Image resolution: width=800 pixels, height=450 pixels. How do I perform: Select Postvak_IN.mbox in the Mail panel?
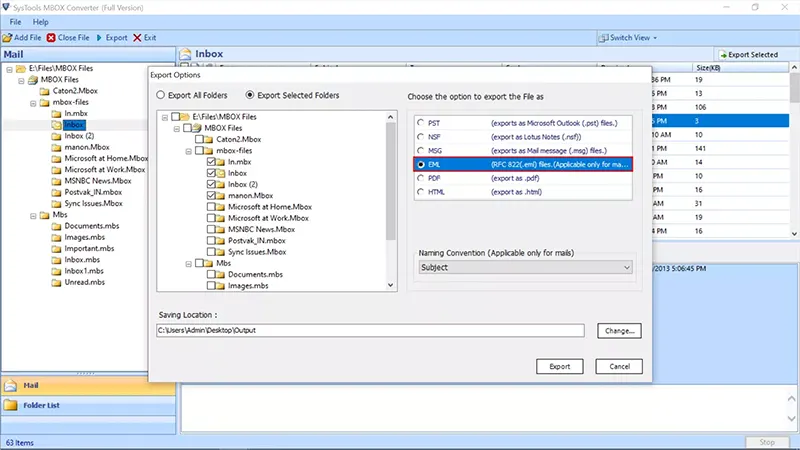[93, 192]
